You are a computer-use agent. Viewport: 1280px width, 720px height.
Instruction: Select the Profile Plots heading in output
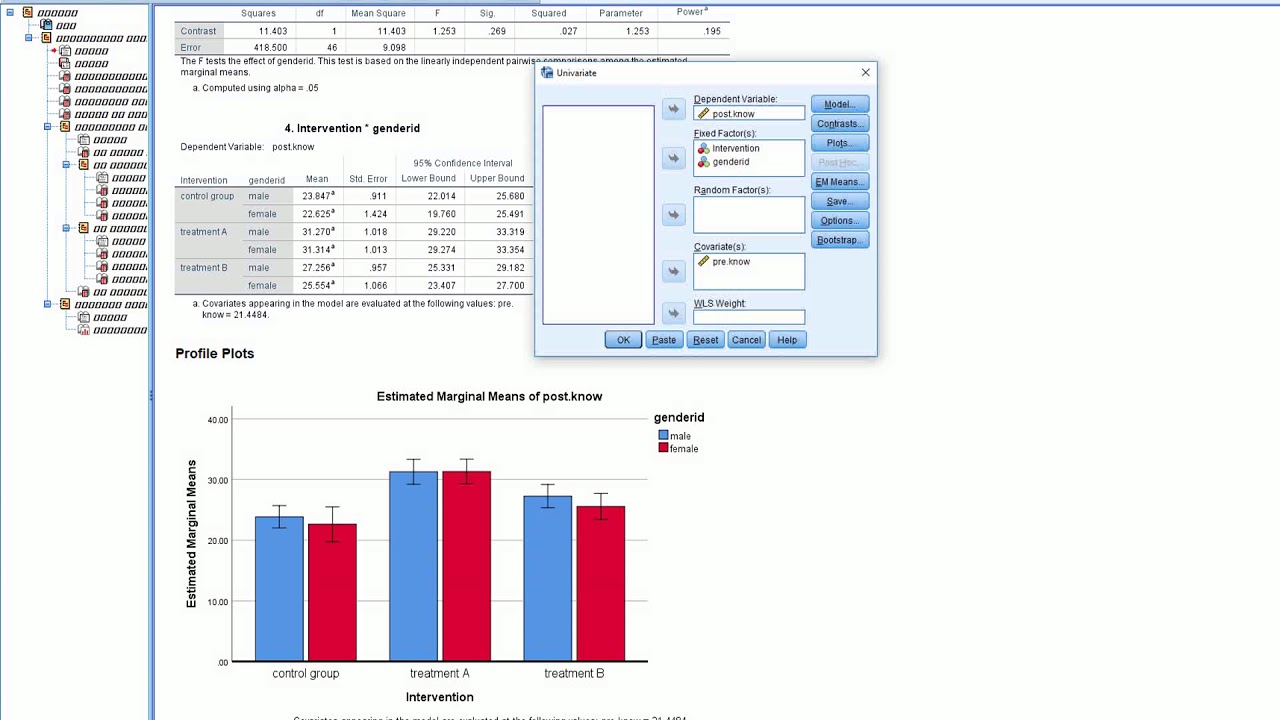point(215,353)
